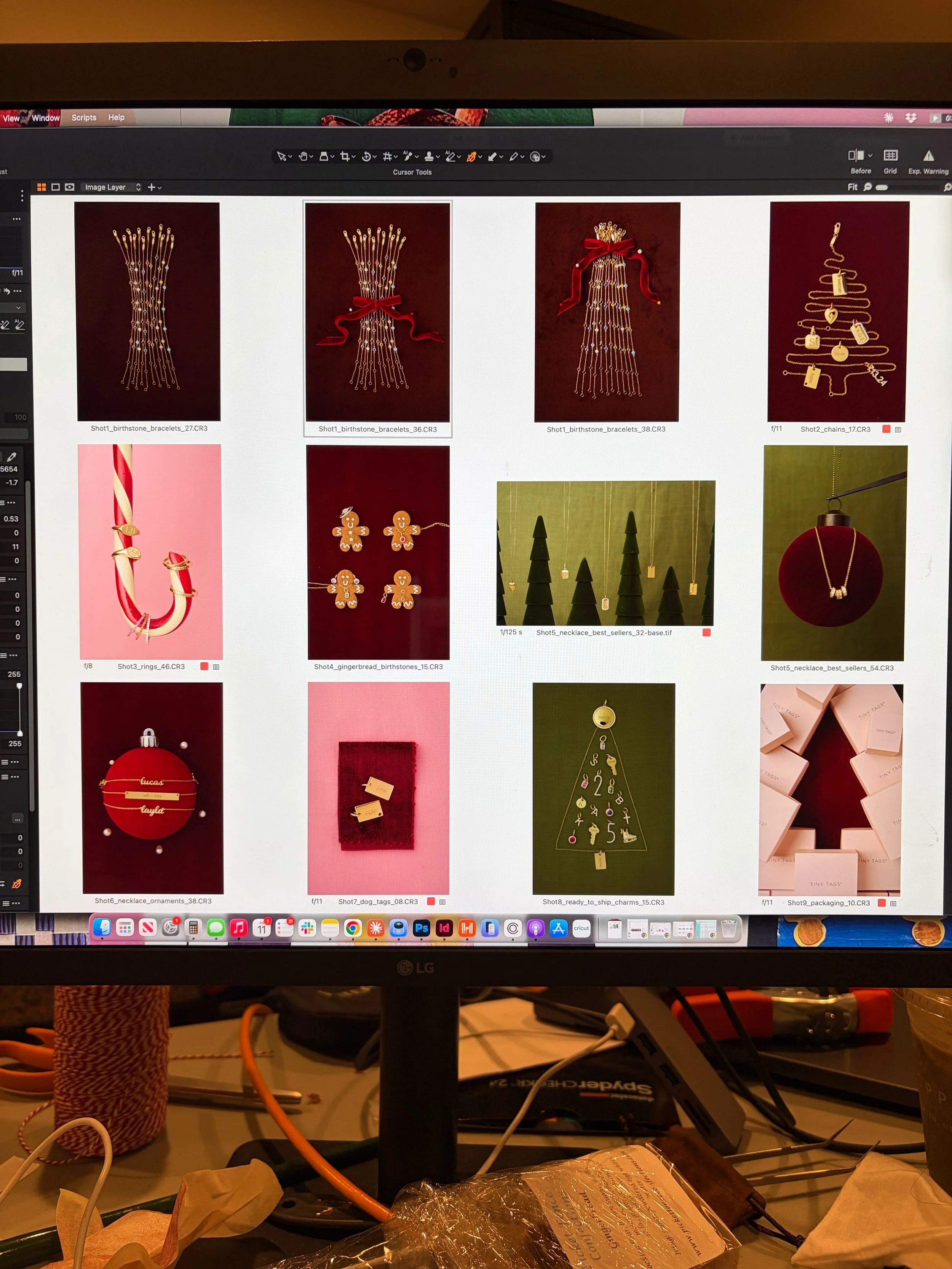Open the View menu

pos(11,118)
